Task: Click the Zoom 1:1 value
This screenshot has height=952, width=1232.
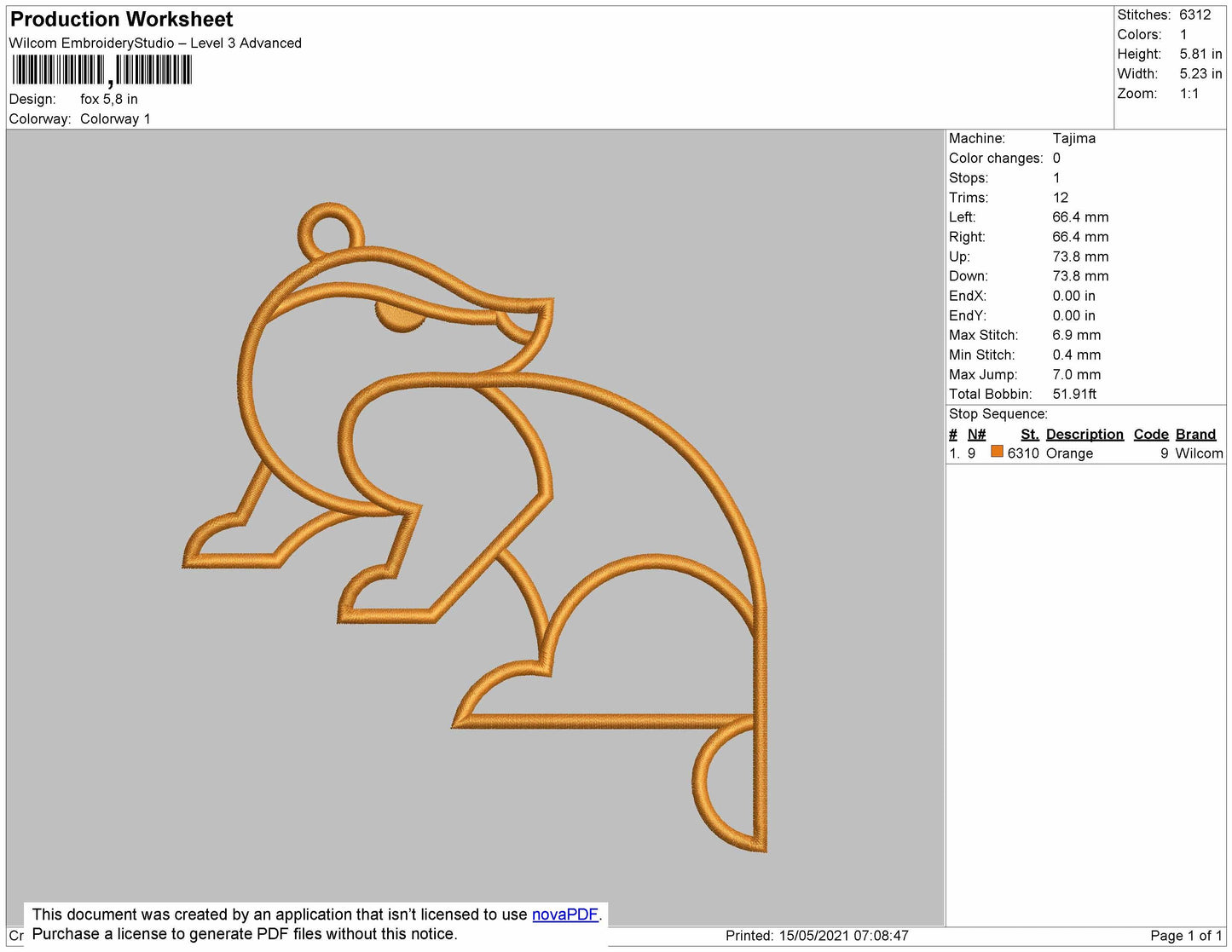Action: [1189, 94]
